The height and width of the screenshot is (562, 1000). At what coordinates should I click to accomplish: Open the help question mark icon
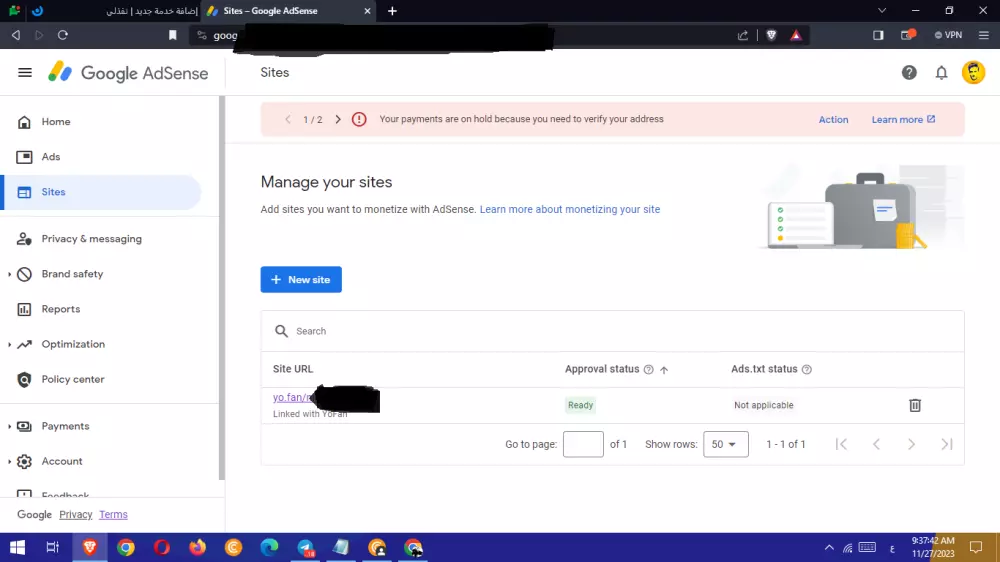(x=909, y=73)
